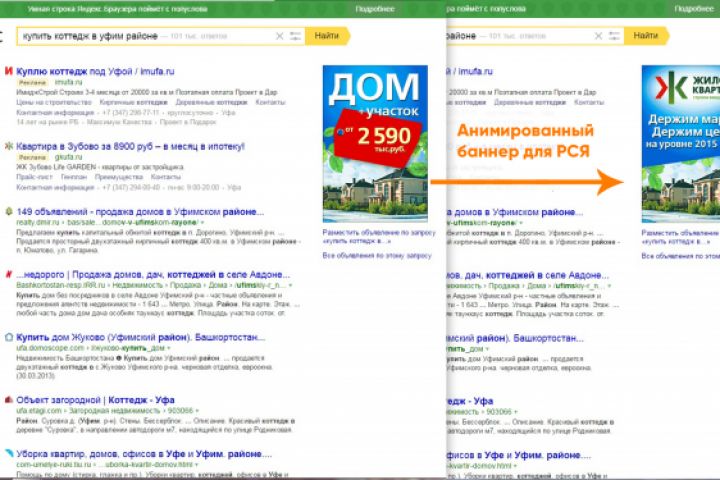Click the favicon beside 'Объект загородной' result

click(8, 400)
